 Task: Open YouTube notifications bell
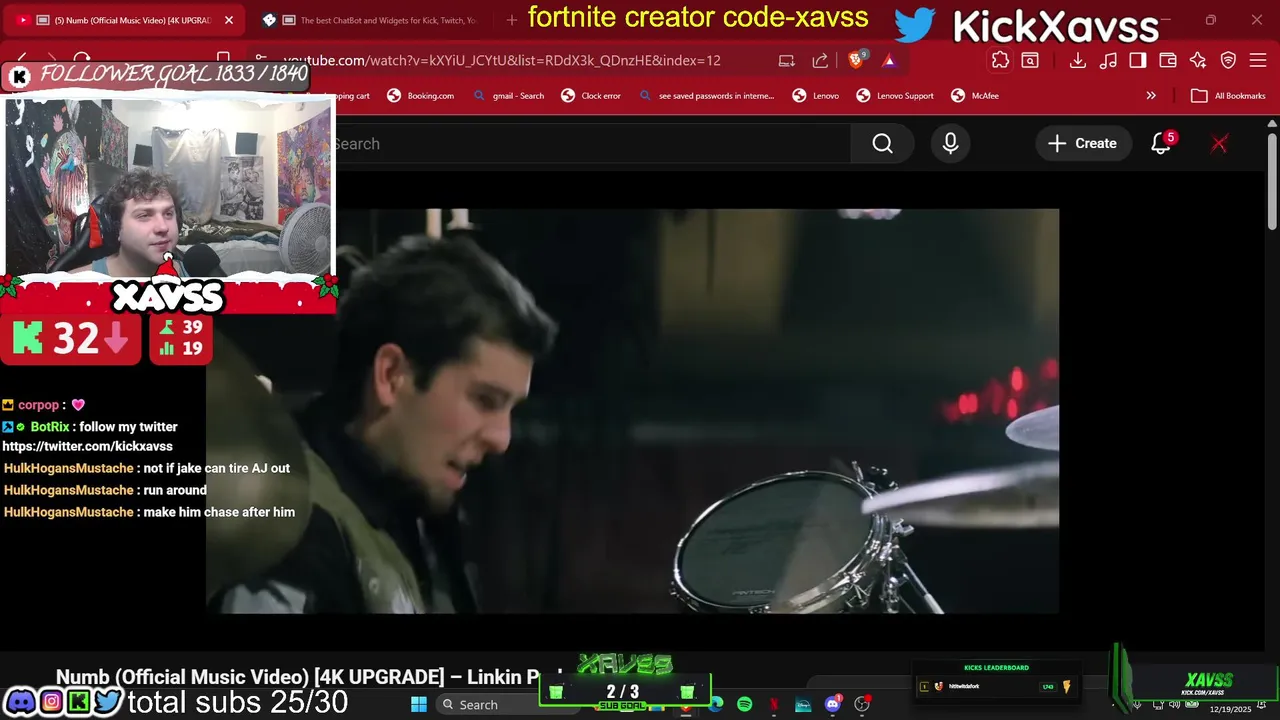1161,143
